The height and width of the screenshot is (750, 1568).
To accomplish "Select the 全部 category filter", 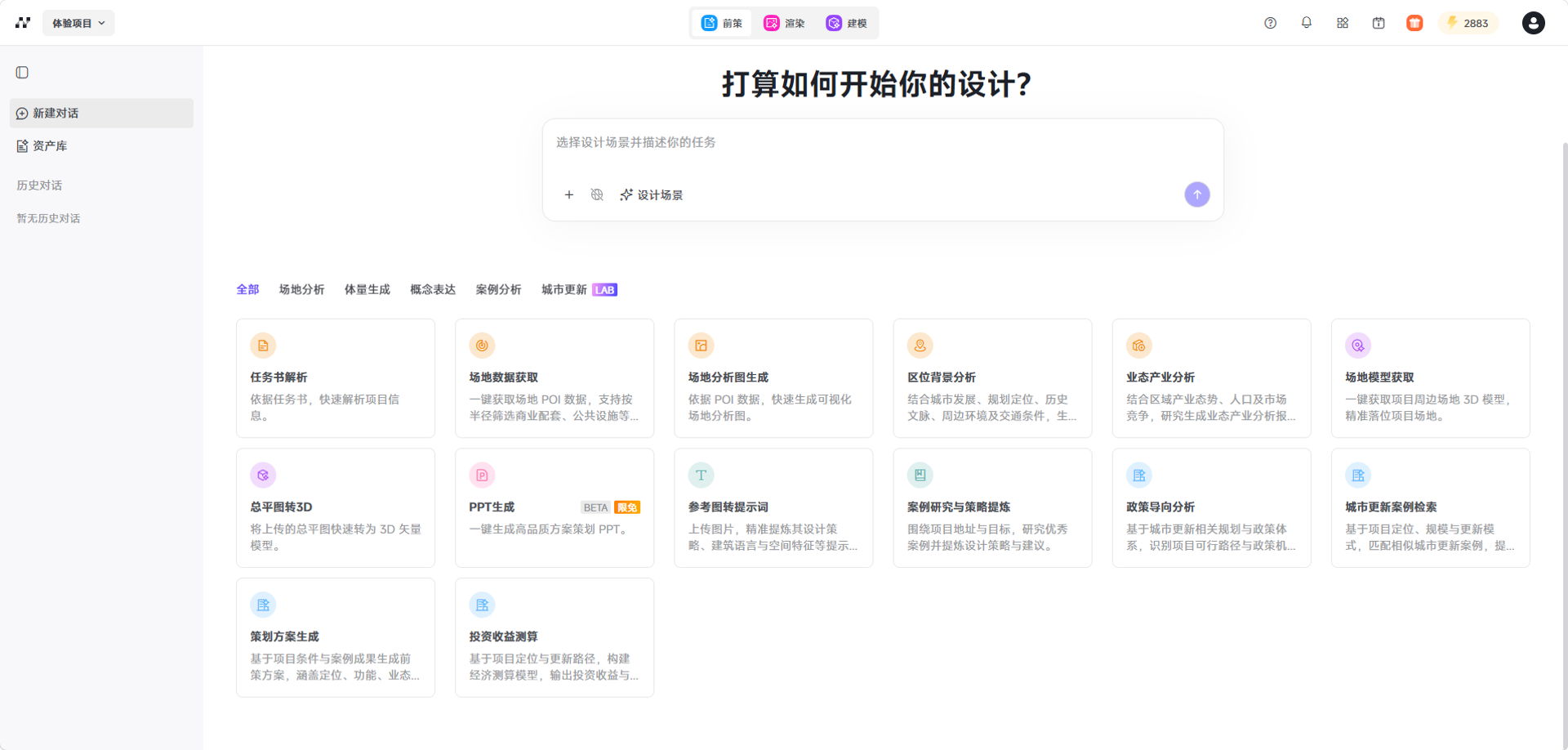I will [x=247, y=289].
